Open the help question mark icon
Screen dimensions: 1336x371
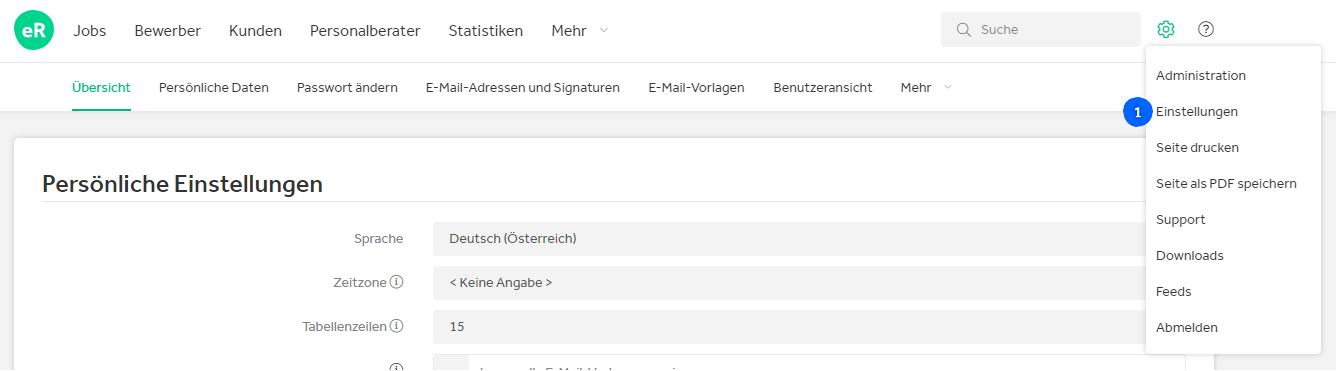(x=1206, y=30)
